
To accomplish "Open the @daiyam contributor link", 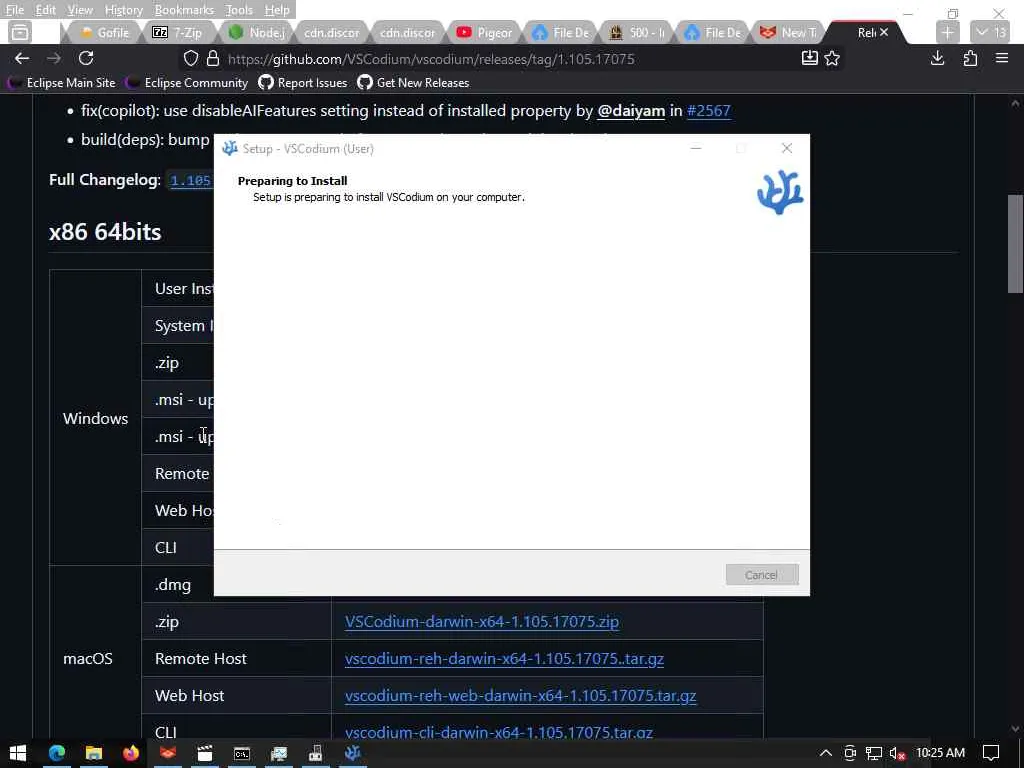I will coord(631,111).
